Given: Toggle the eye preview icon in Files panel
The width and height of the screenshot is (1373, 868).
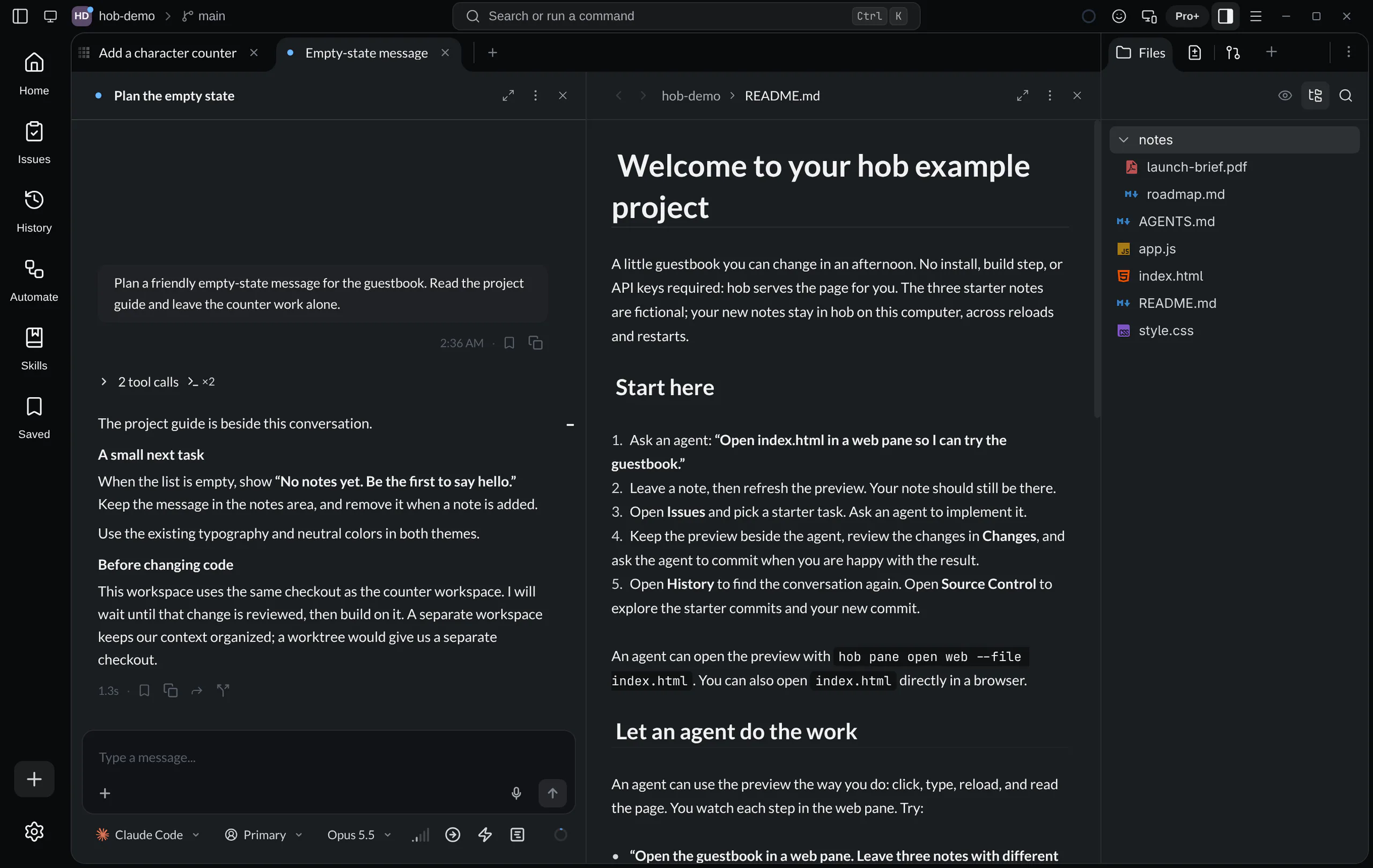Looking at the screenshot, I should [x=1285, y=95].
